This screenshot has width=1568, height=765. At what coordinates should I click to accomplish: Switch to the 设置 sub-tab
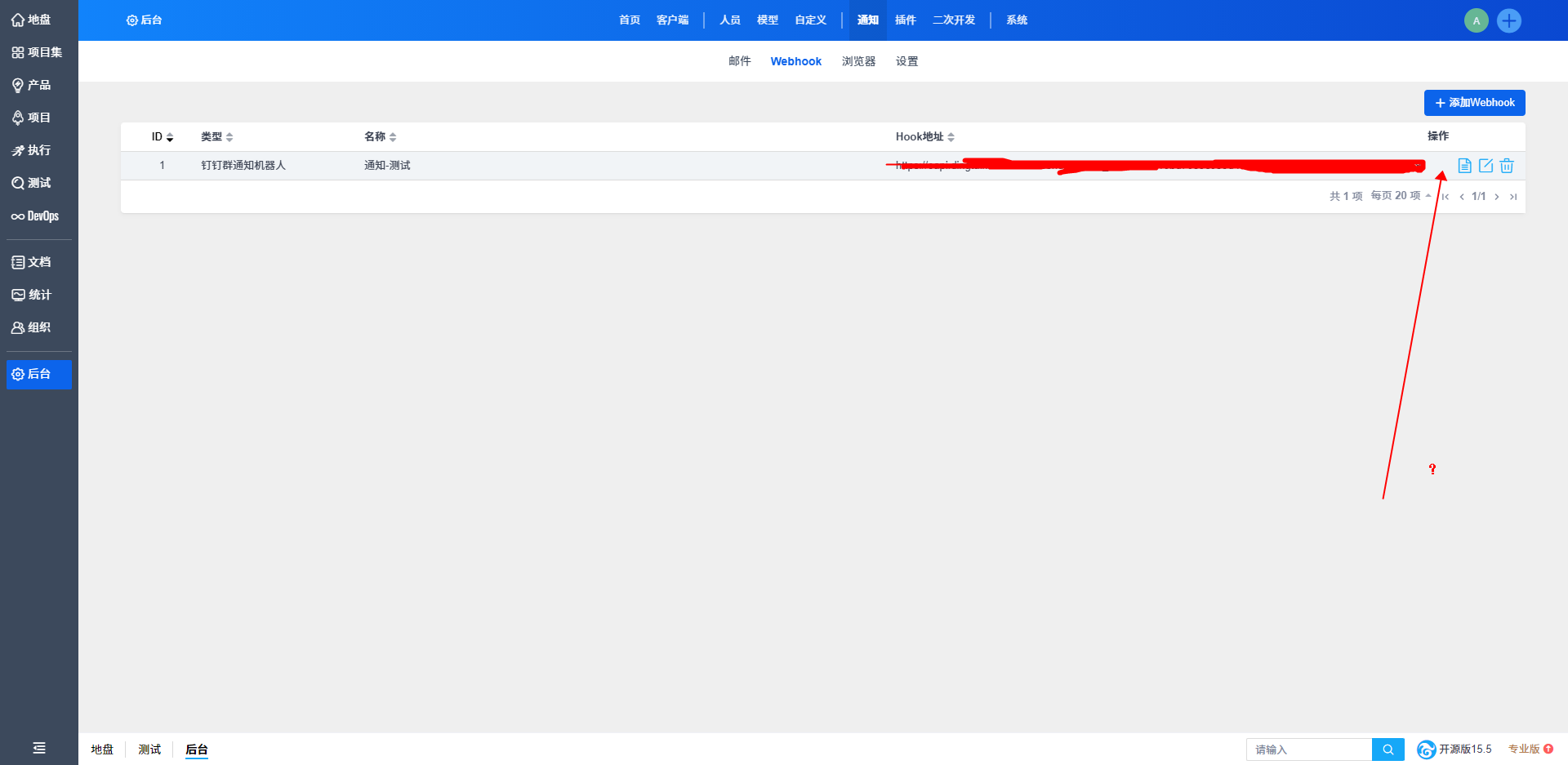(907, 61)
